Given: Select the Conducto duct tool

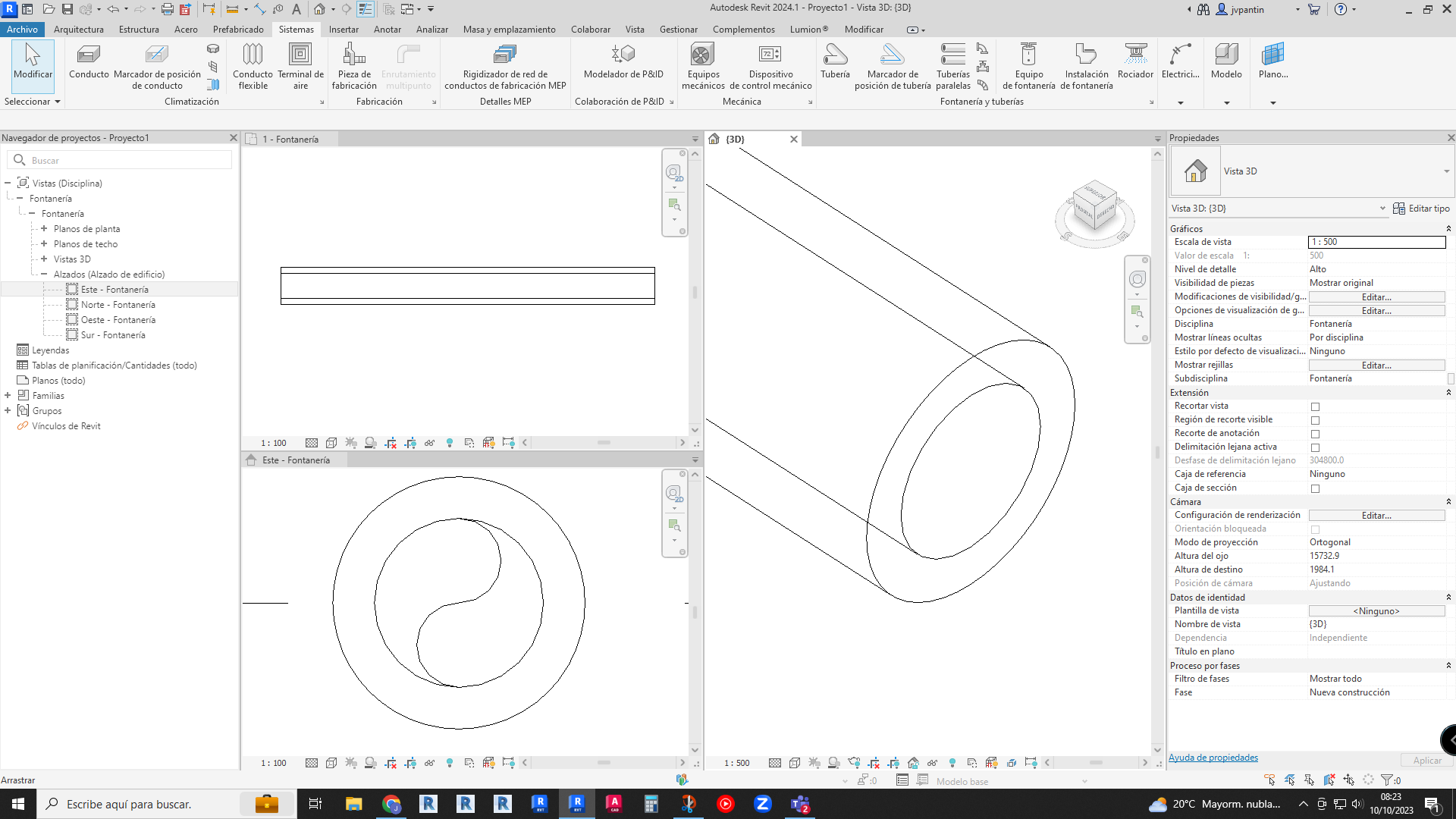Looking at the screenshot, I should point(89,61).
